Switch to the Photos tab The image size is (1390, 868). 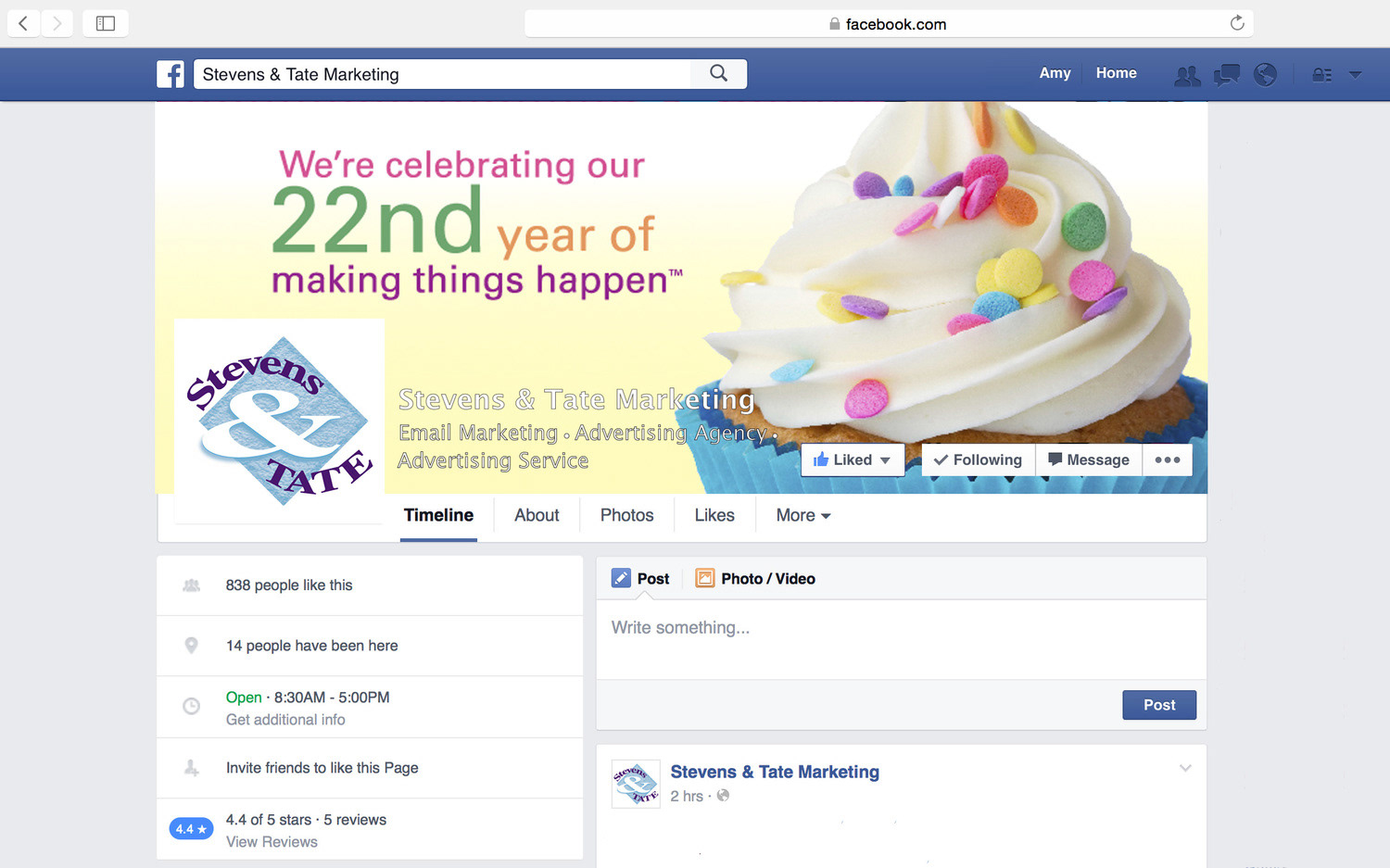(626, 515)
